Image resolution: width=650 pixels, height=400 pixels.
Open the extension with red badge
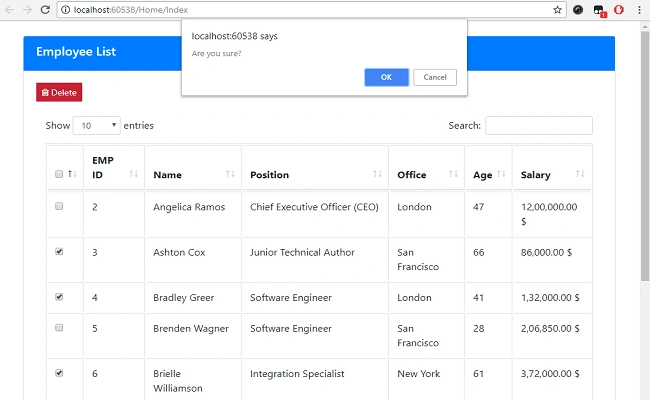(599, 10)
